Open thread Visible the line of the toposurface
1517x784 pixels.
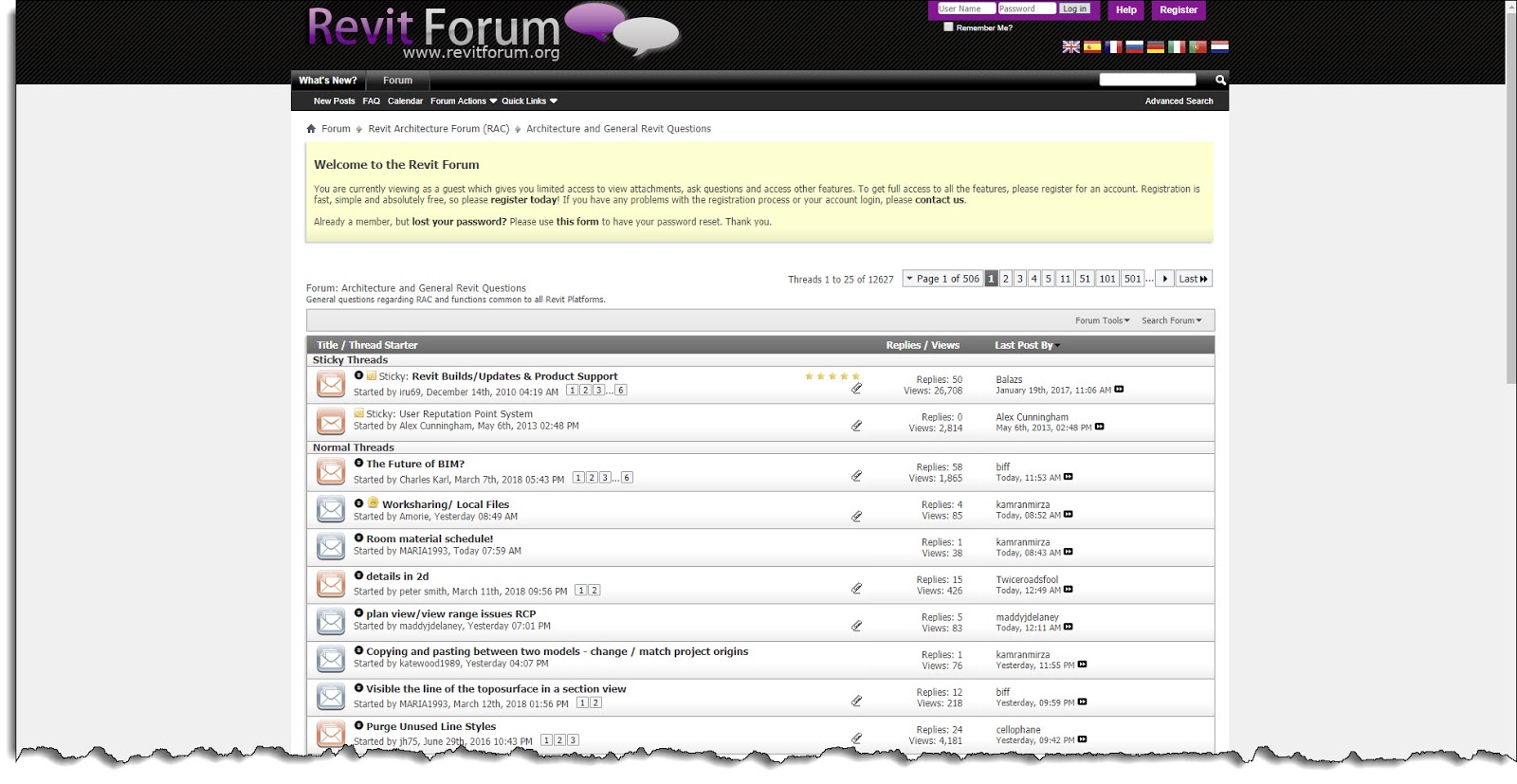(x=497, y=689)
